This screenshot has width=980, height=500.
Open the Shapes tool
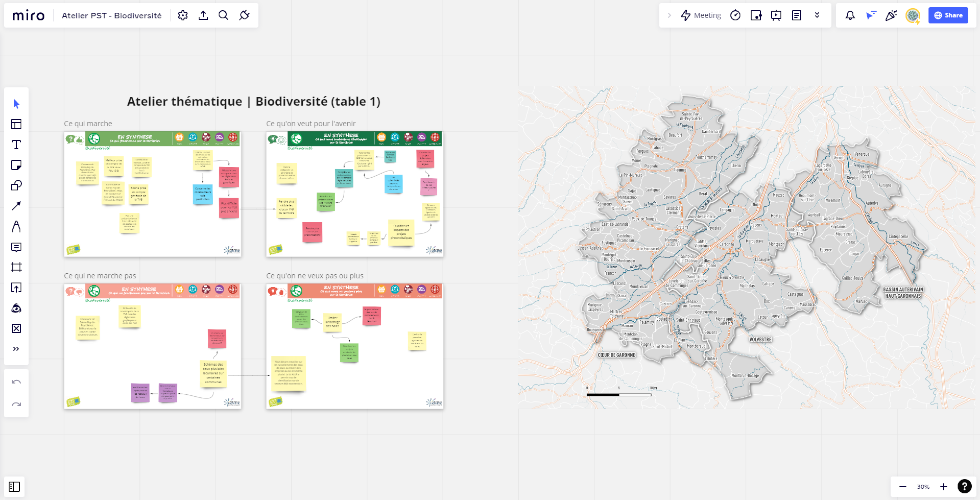pos(16,186)
